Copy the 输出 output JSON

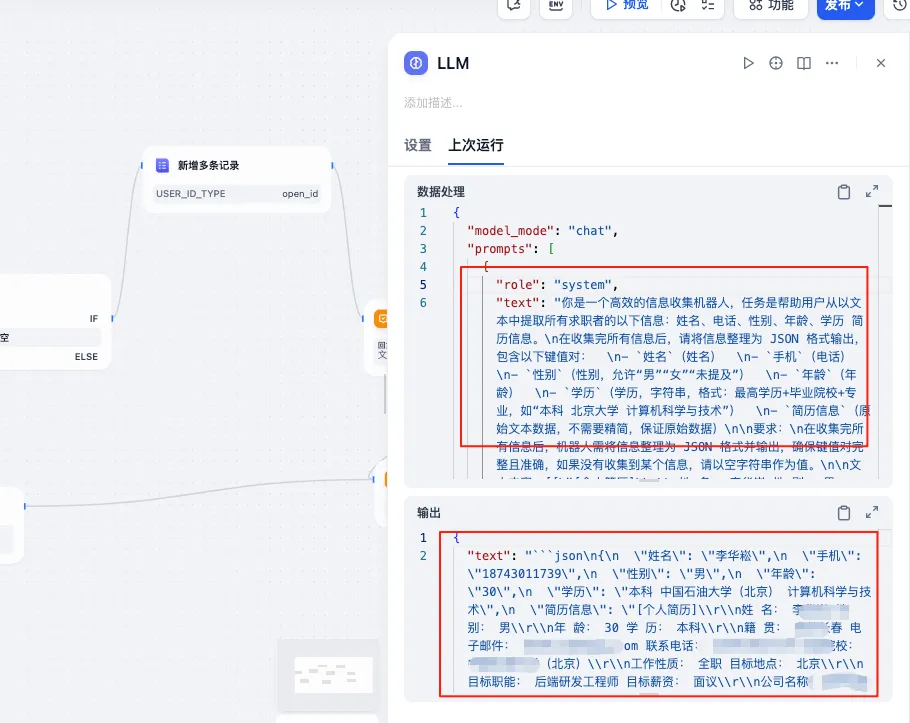(844, 513)
